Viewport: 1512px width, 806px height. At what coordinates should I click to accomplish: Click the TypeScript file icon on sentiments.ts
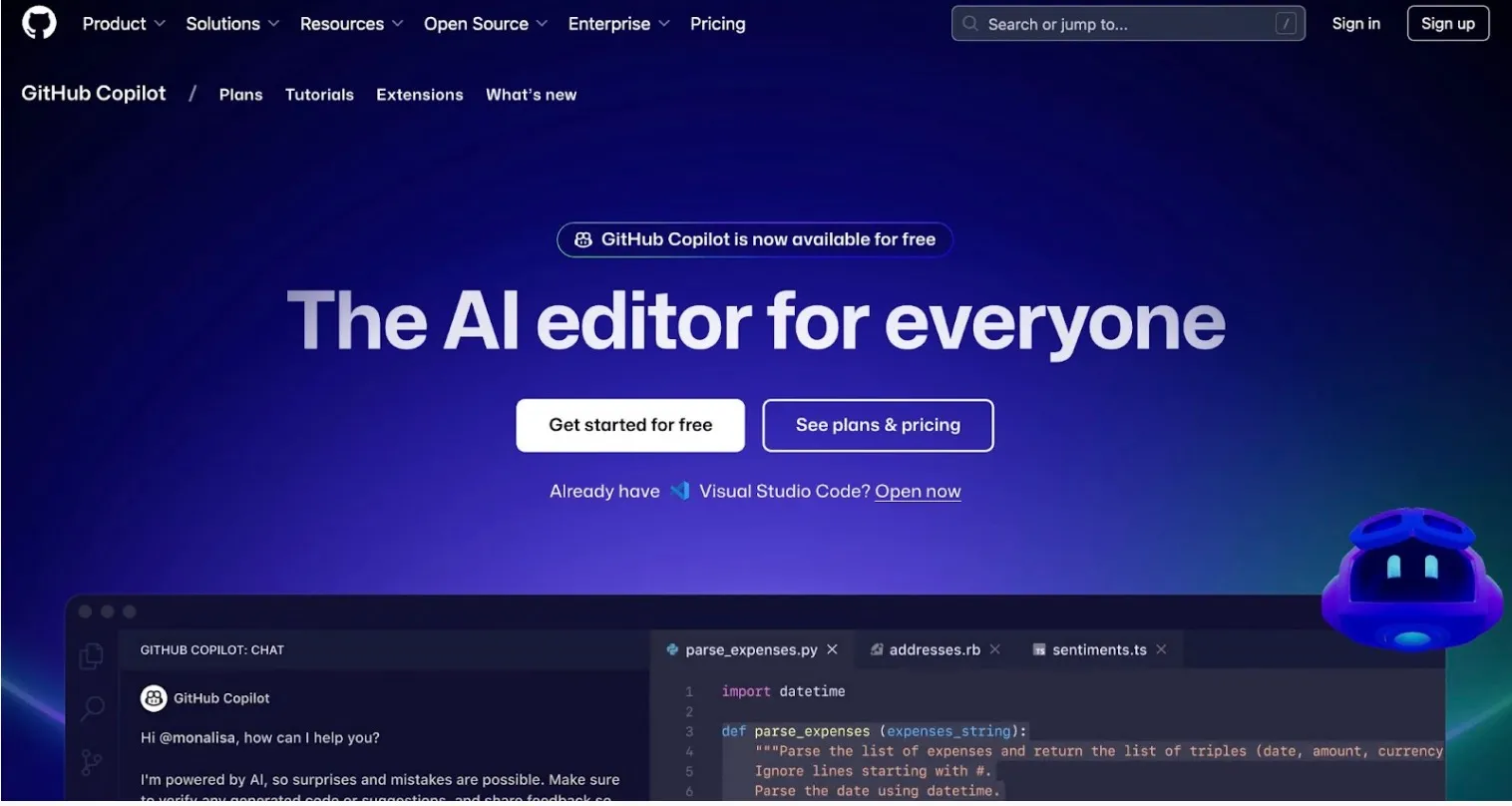(x=1039, y=650)
